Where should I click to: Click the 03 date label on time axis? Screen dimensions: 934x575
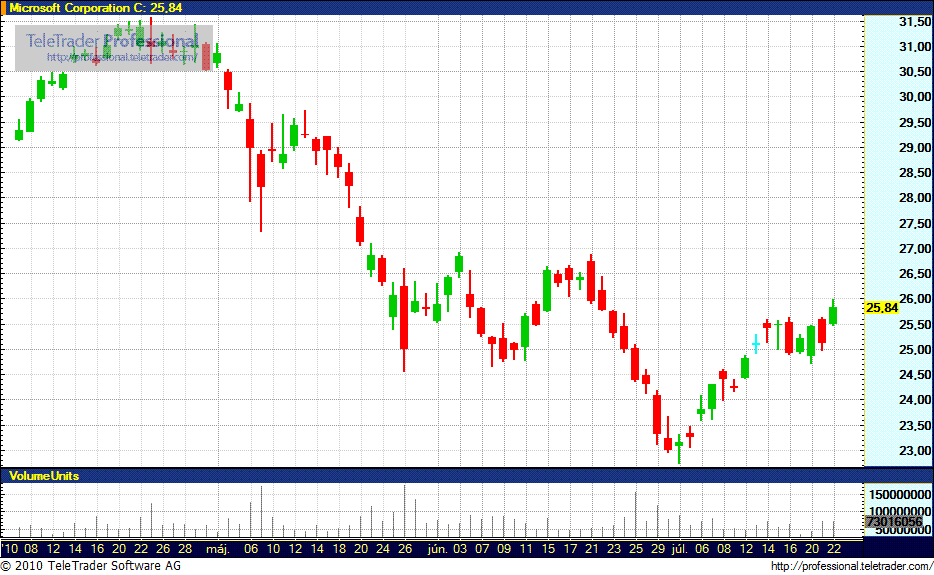click(460, 549)
